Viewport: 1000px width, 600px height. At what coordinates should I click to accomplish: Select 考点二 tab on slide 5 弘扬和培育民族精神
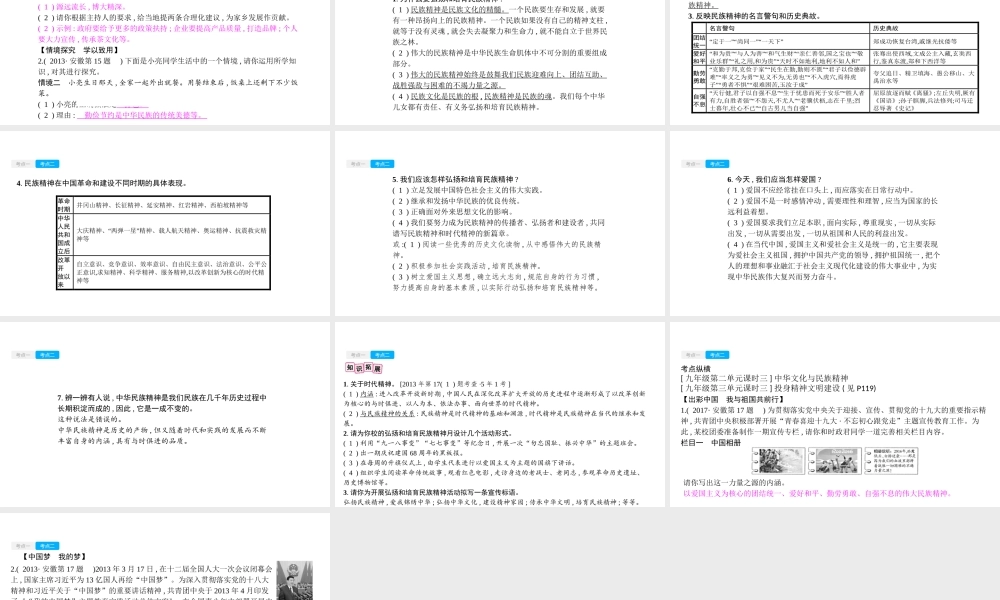[383, 164]
